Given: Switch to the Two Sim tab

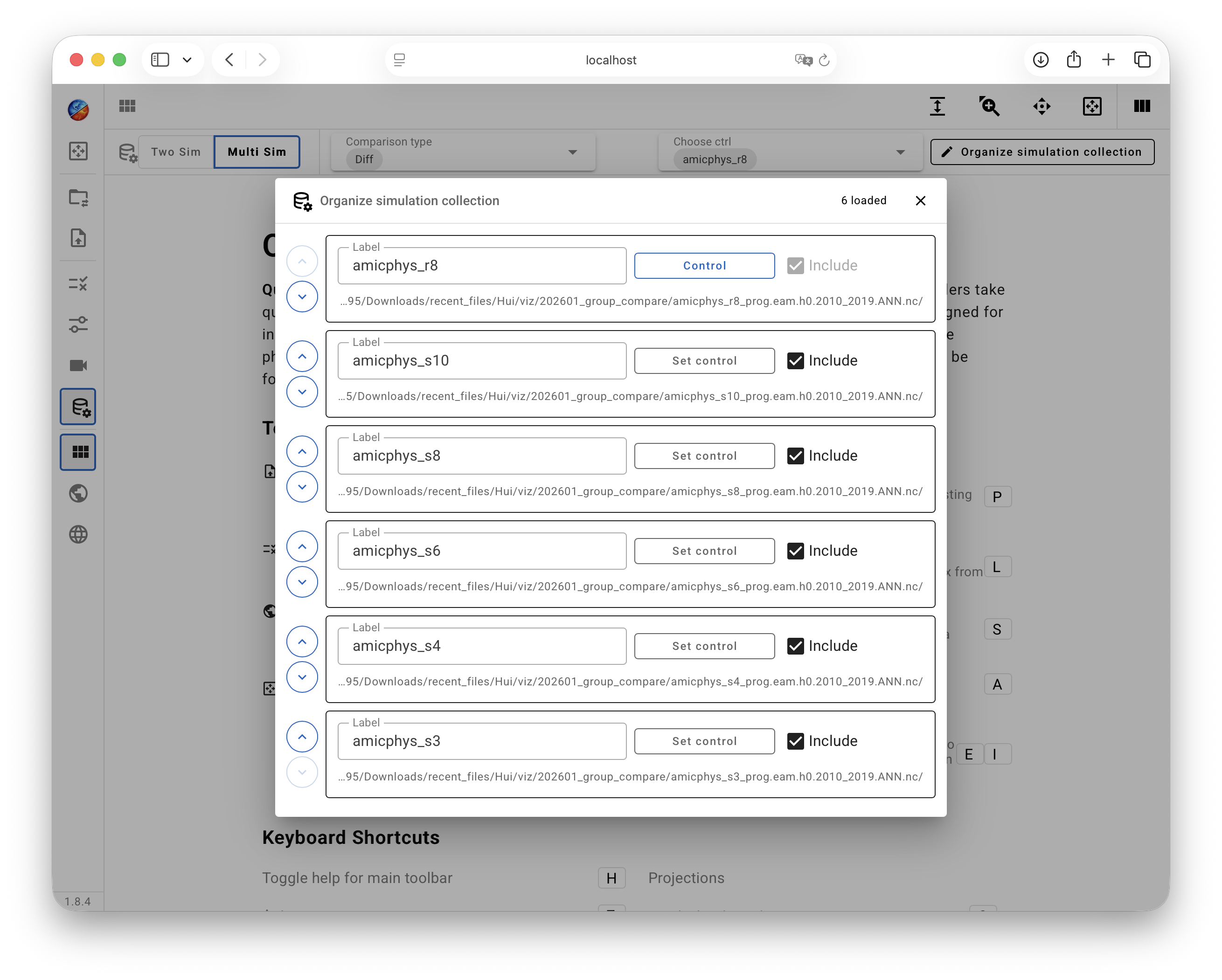Looking at the screenshot, I should (176, 152).
